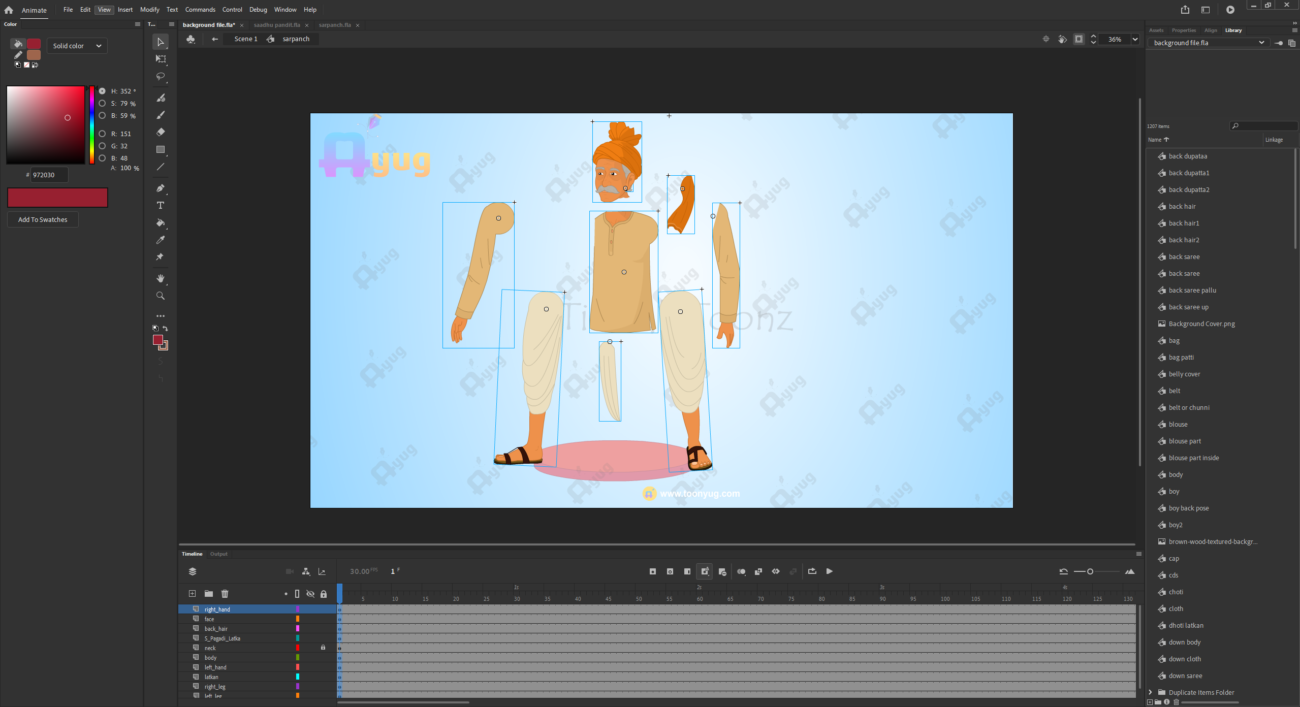Open the Modify menu
The width and height of the screenshot is (1300, 707).
[x=149, y=9]
